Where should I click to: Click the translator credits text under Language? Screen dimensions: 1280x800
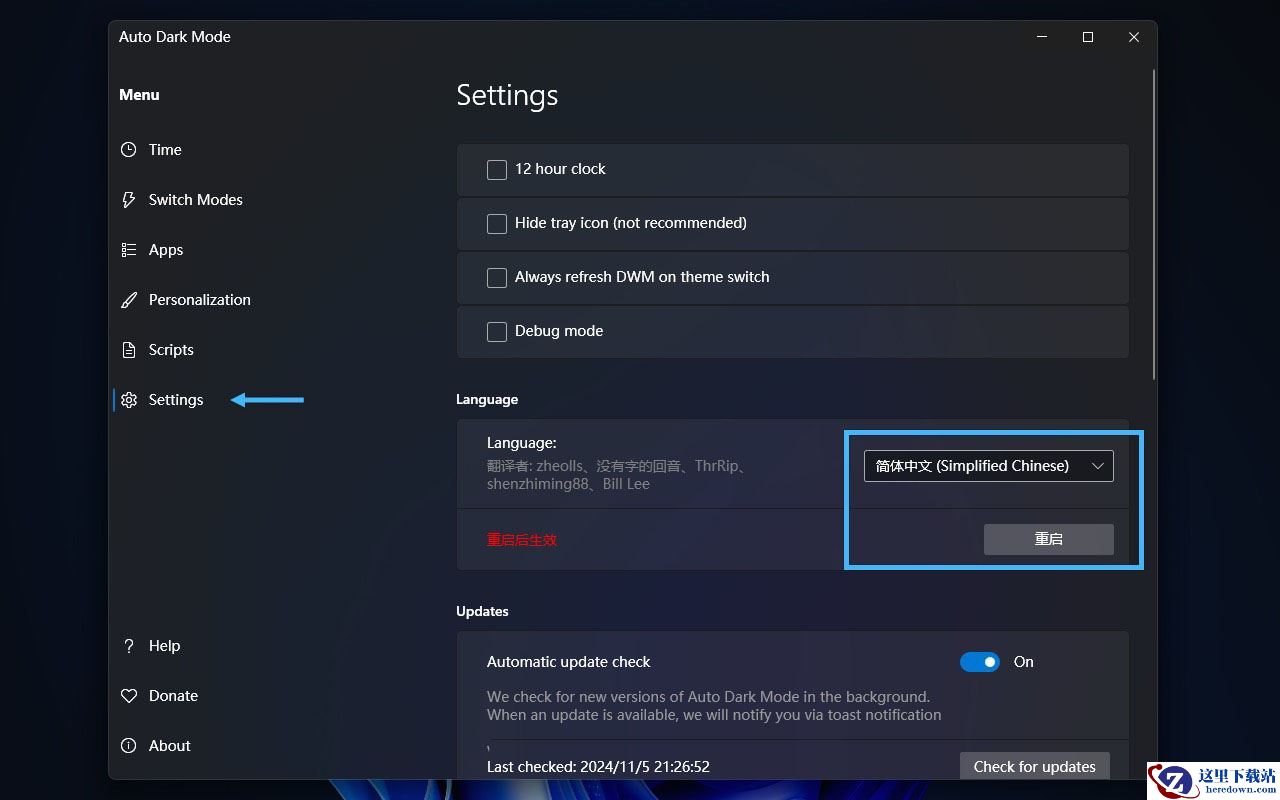617,475
